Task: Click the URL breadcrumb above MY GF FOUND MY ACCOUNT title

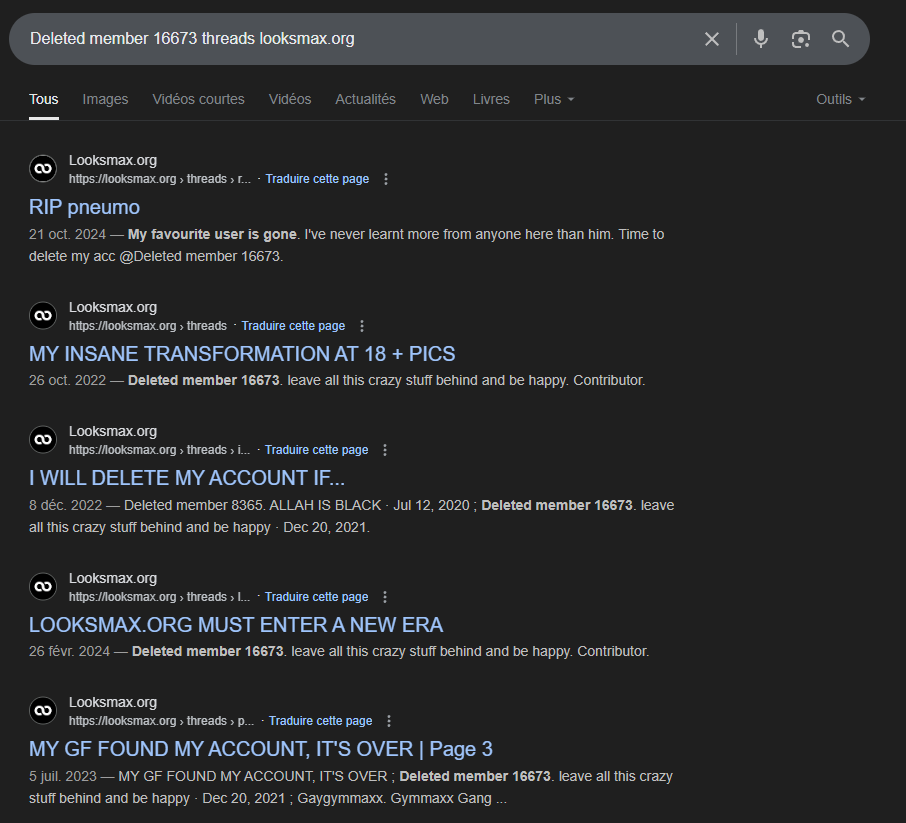Action: [162, 721]
